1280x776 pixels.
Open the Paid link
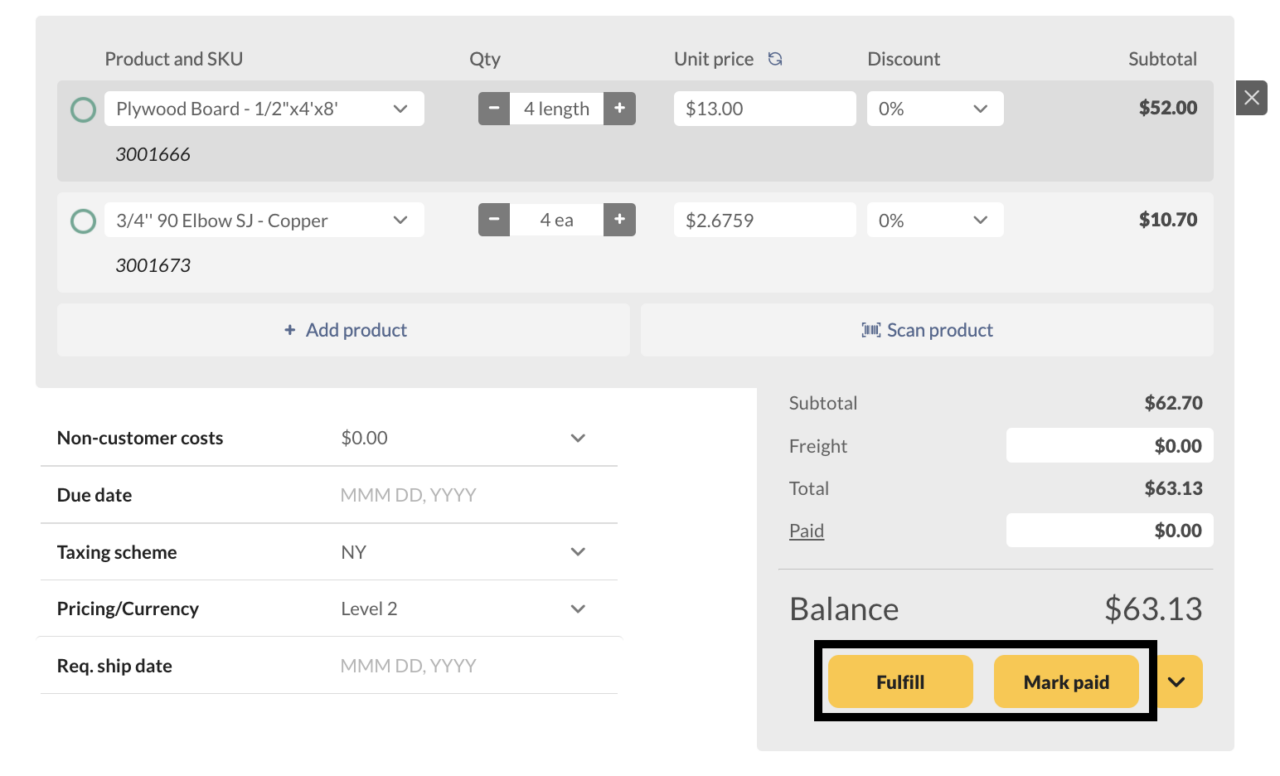coord(806,530)
